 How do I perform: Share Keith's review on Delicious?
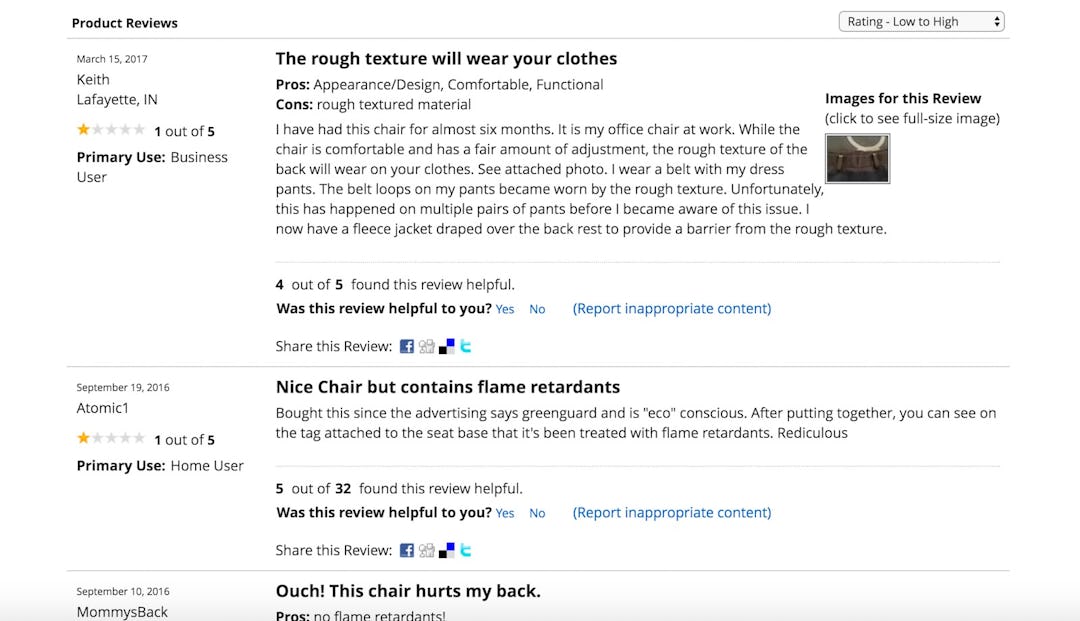pyautogui.click(x=447, y=346)
